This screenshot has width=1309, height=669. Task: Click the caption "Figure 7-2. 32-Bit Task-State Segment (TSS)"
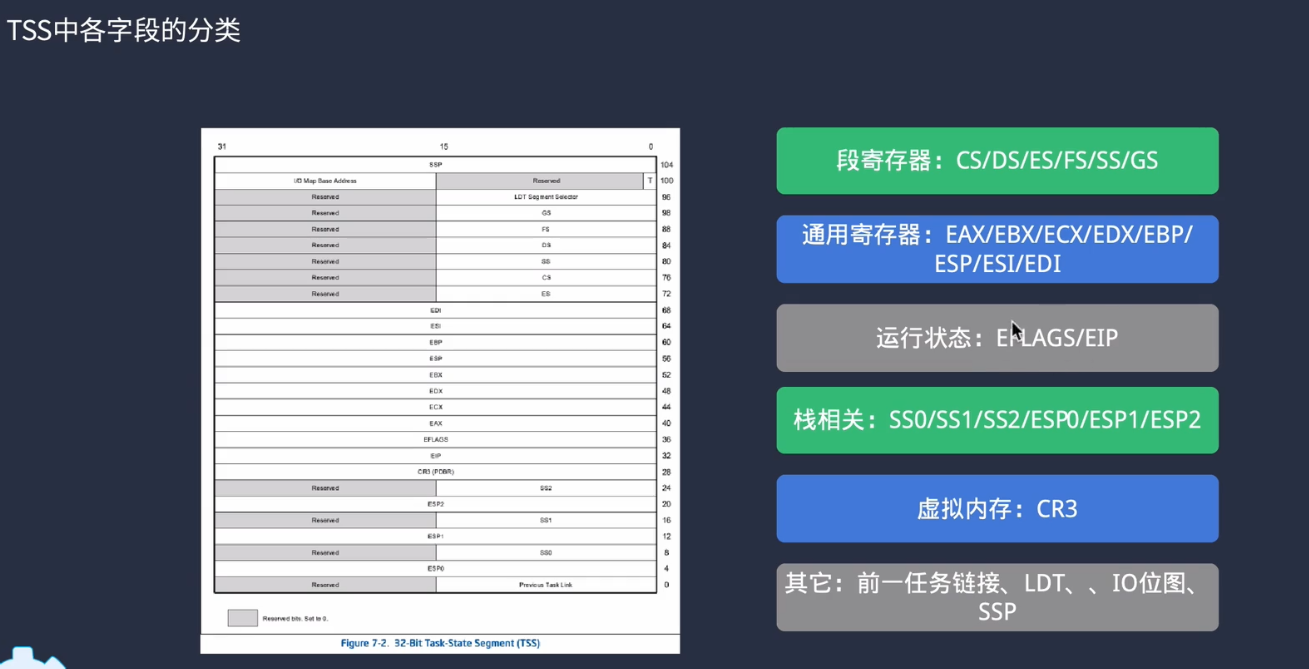pyautogui.click(x=441, y=643)
